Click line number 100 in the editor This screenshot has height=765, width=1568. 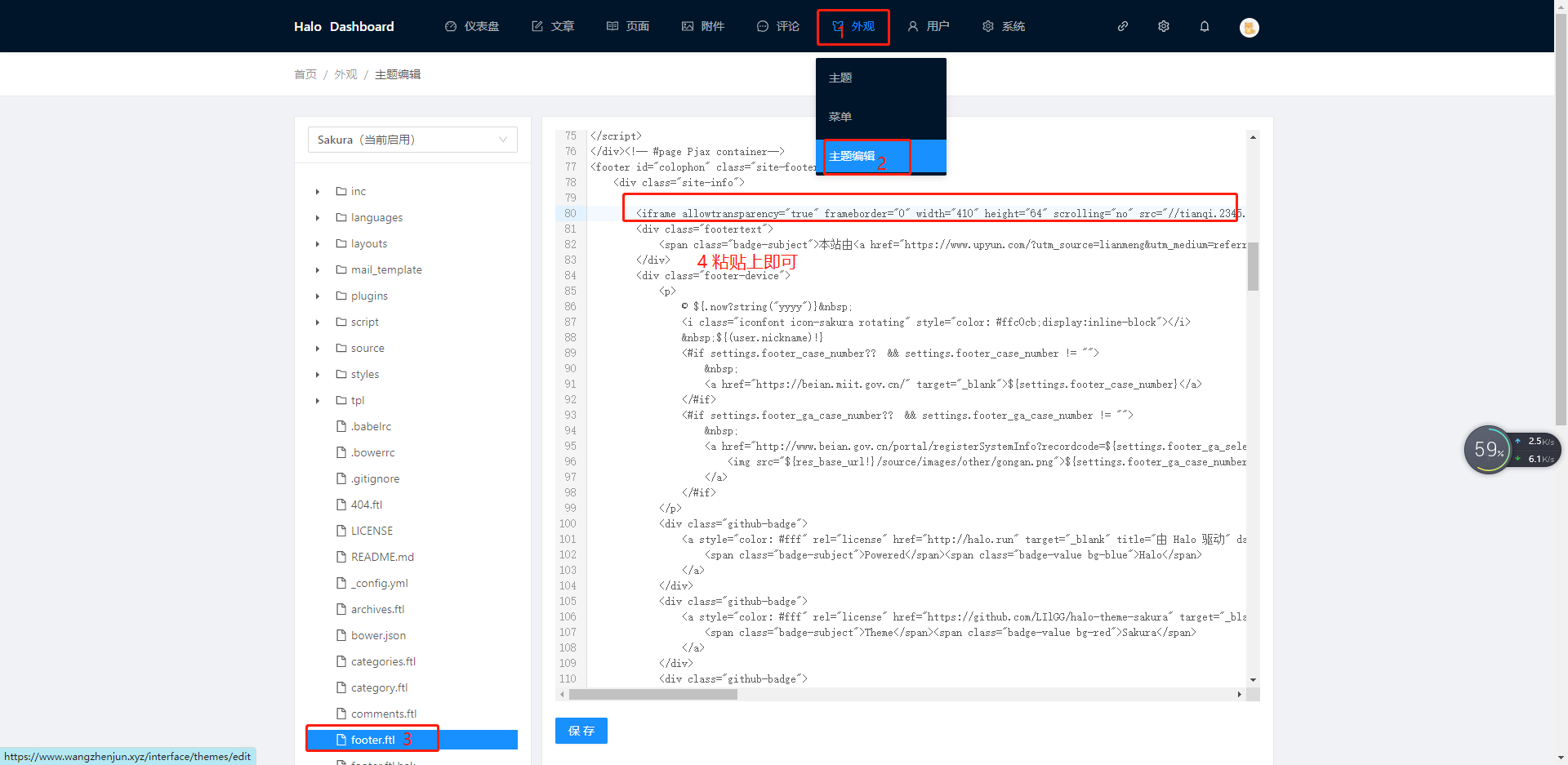pyautogui.click(x=568, y=524)
